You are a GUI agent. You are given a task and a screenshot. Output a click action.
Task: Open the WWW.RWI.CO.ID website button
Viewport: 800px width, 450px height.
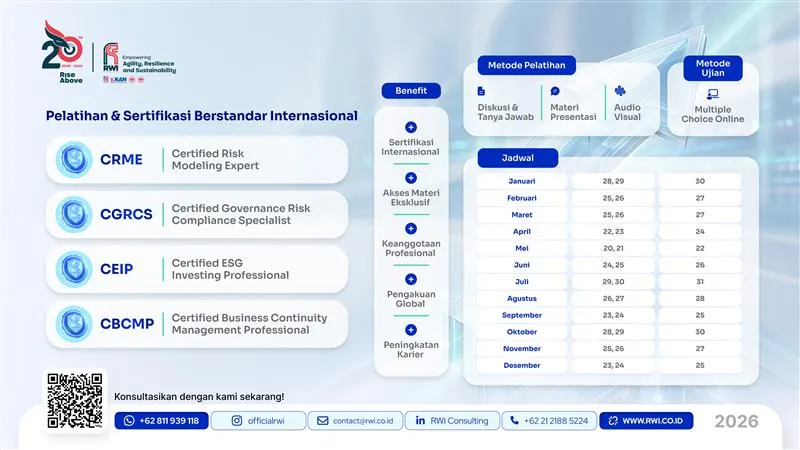tap(646, 421)
